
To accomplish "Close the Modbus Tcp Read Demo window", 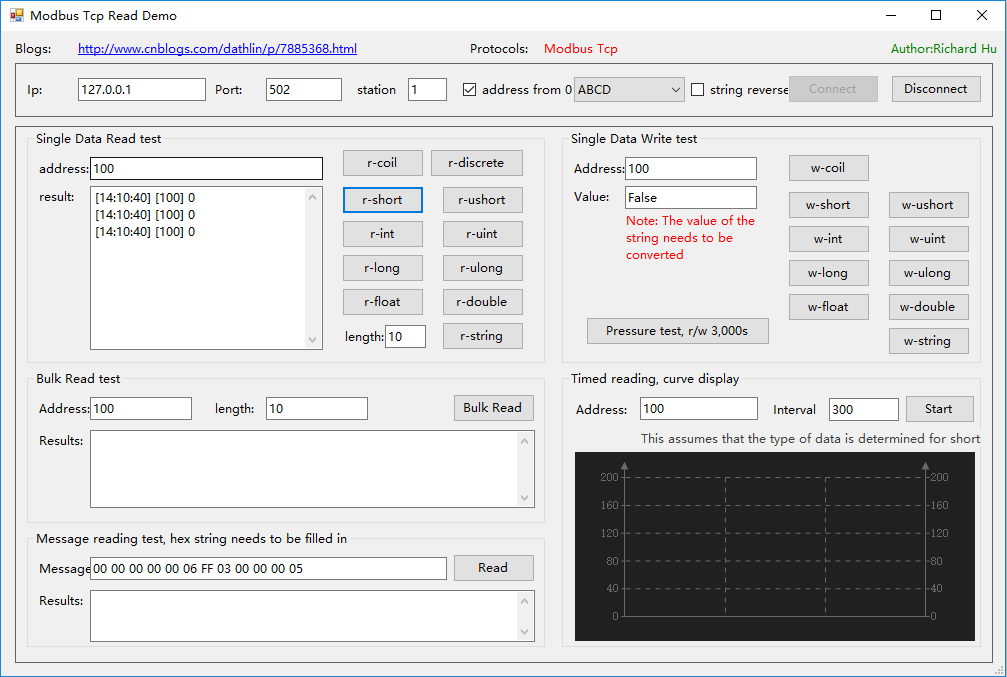I will [x=982, y=15].
